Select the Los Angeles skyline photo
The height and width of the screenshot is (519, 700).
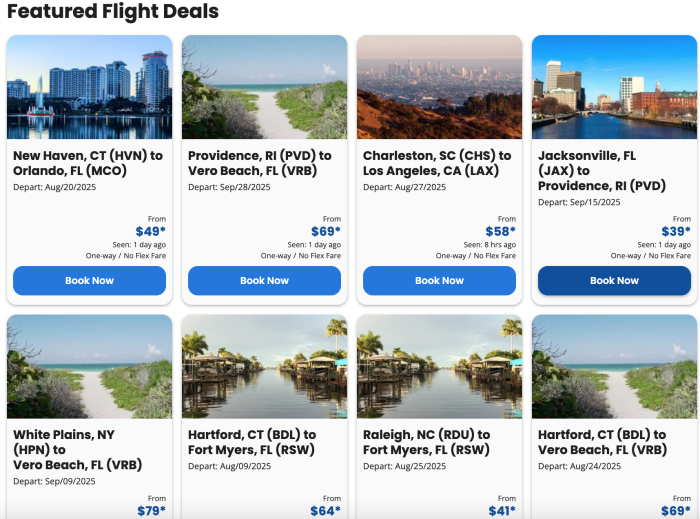pyautogui.click(x=439, y=88)
